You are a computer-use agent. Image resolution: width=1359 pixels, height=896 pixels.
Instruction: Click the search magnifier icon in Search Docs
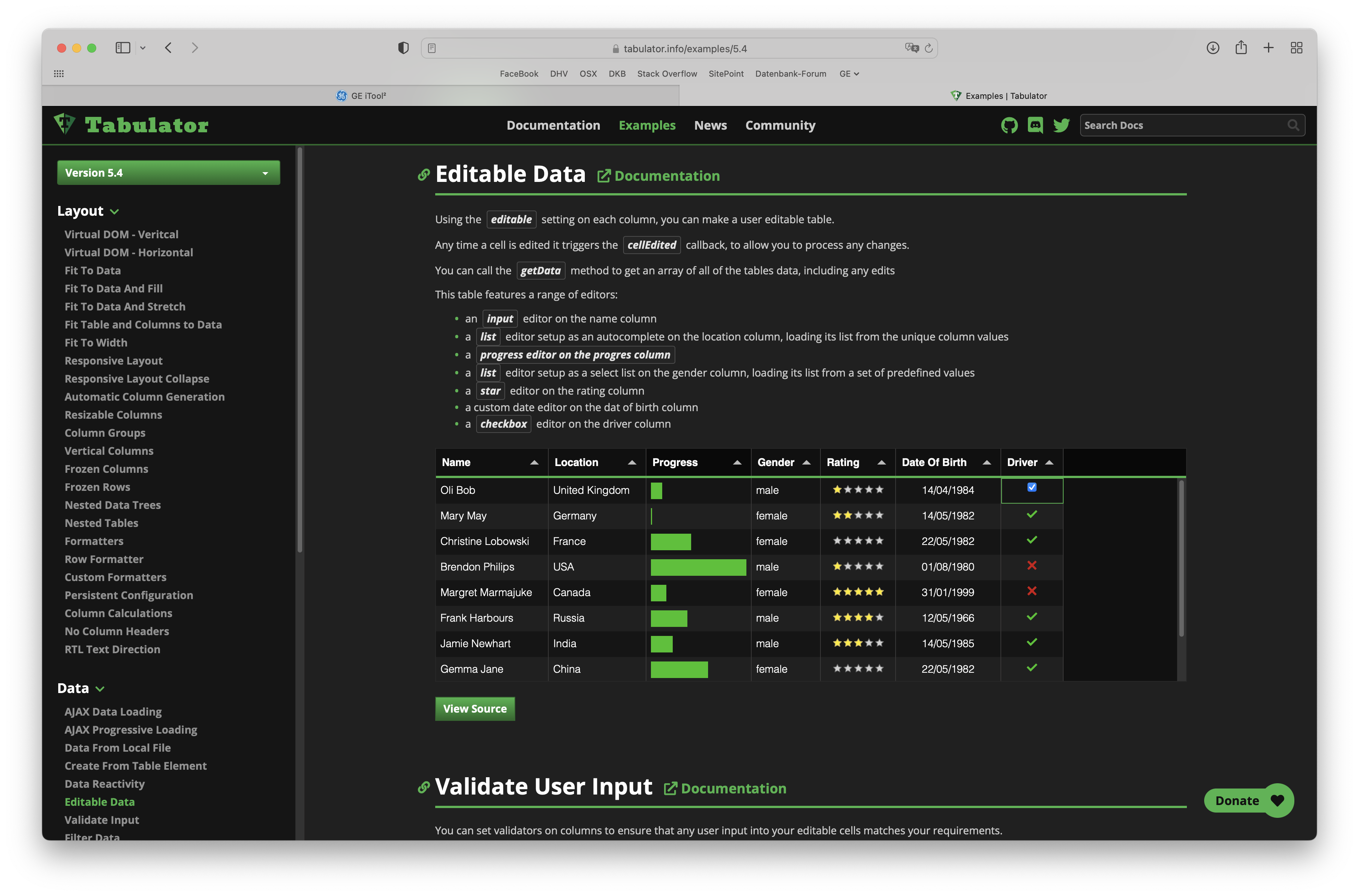coord(1293,125)
